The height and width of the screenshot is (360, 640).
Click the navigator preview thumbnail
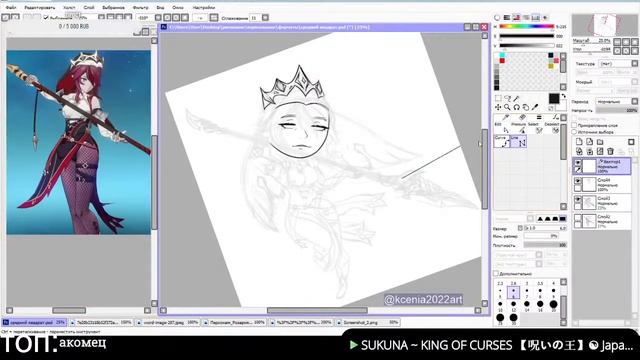coord(604,25)
